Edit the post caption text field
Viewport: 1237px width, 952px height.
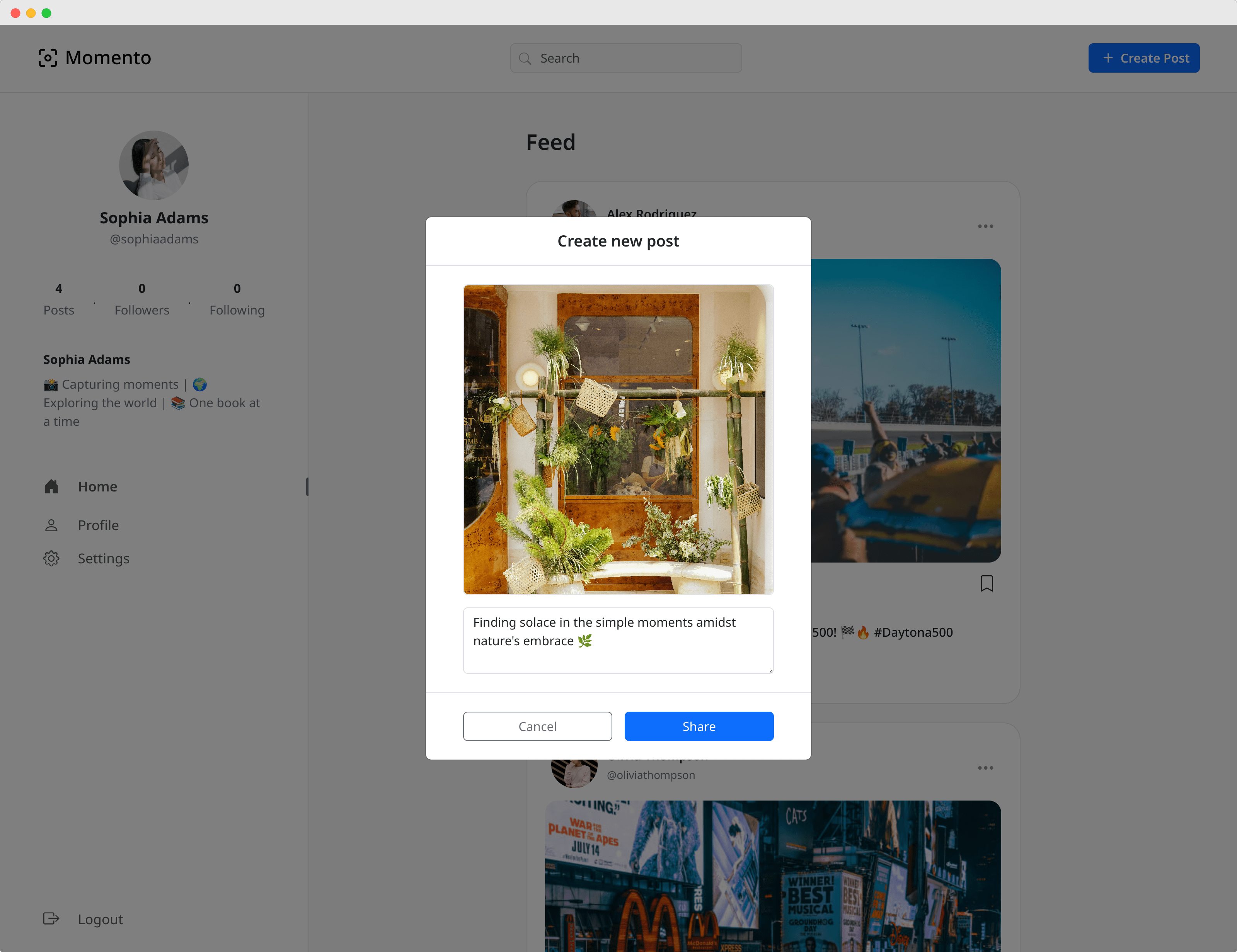[x=618, y=640]
